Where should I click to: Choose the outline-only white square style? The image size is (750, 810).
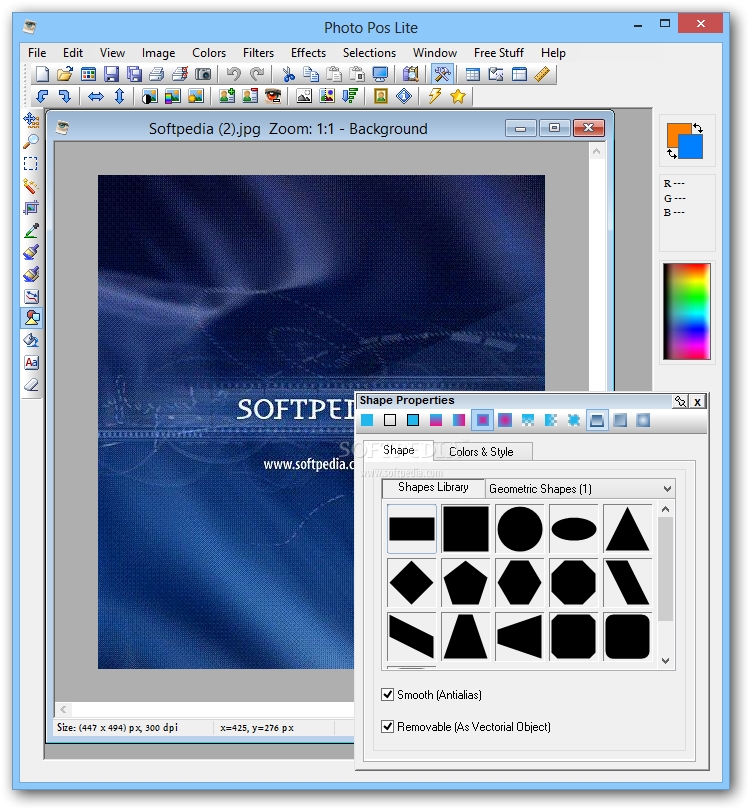coord(390,420)
